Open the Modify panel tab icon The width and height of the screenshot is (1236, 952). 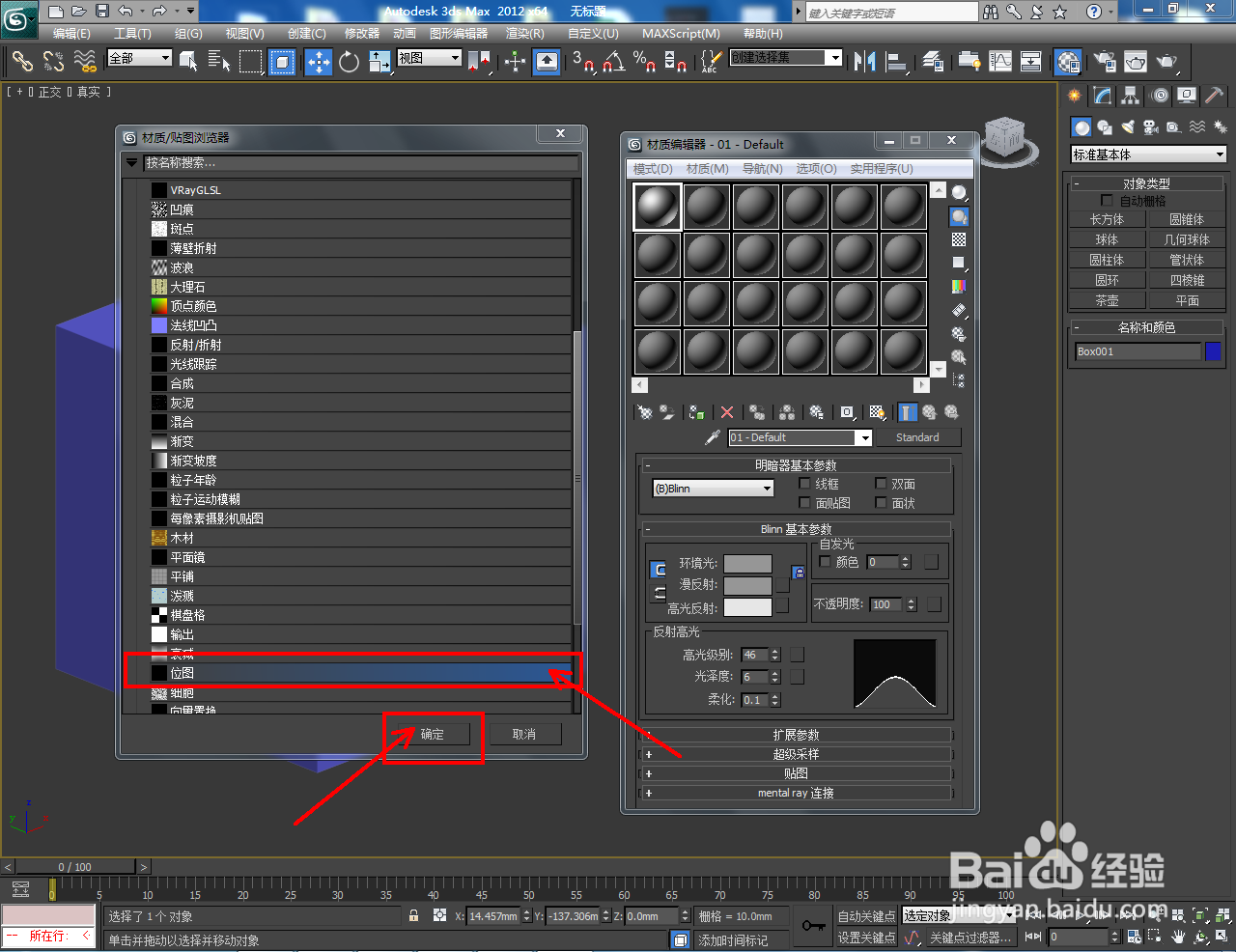(x=1103, y=96)
